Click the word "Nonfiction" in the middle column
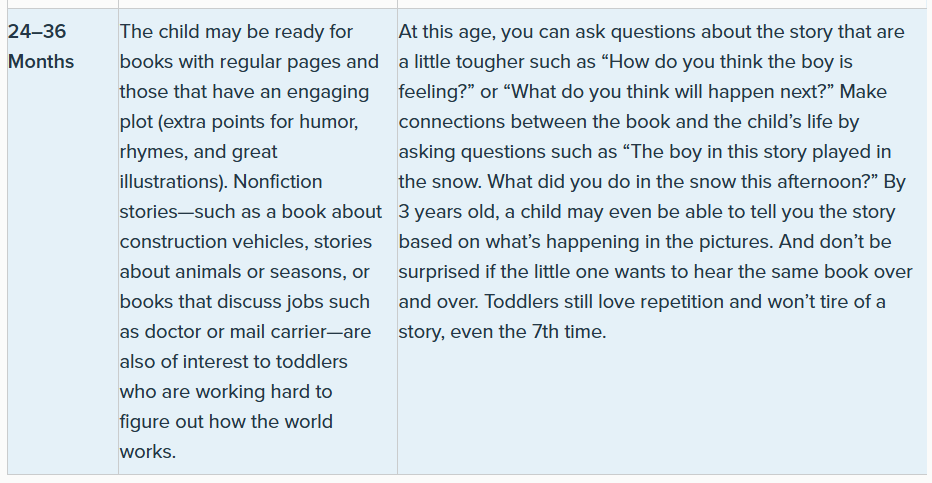932x483 pixels. (278, 181)
